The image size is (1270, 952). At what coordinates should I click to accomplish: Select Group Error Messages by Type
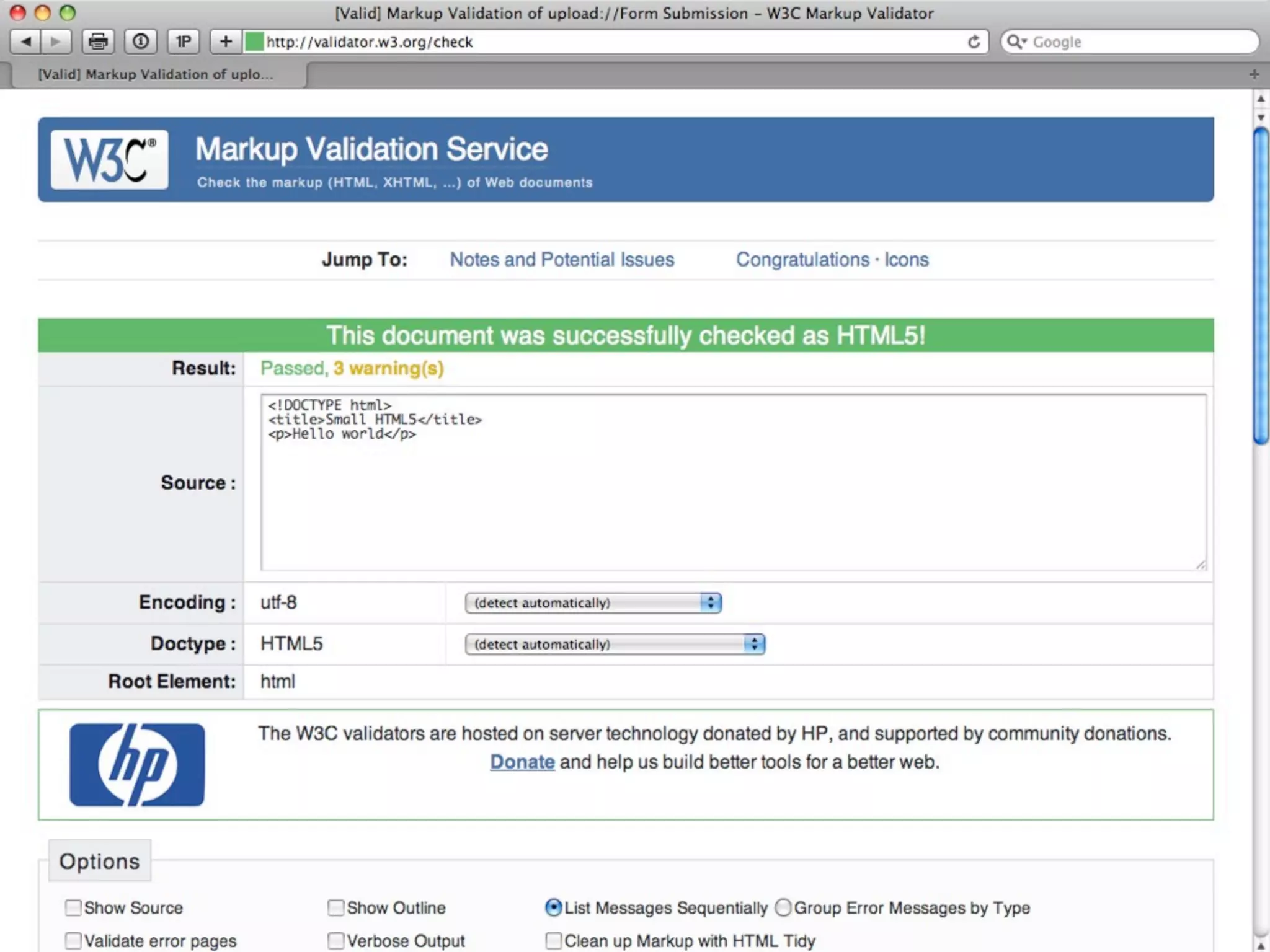(783, 907)
